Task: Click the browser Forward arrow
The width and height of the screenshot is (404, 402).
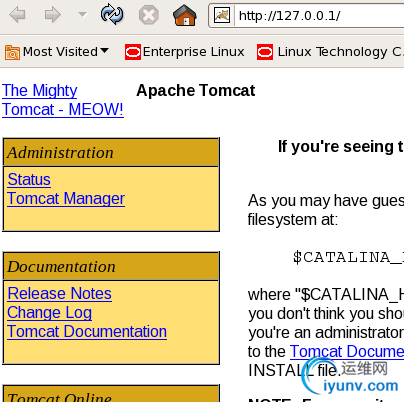Action: coord(53,15)
